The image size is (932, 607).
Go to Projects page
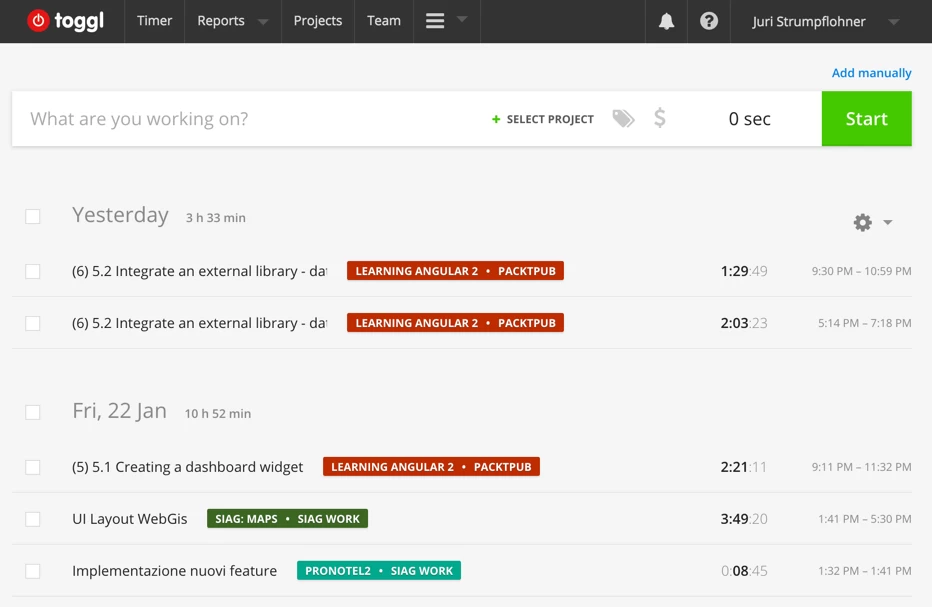(x=317, y=21)
